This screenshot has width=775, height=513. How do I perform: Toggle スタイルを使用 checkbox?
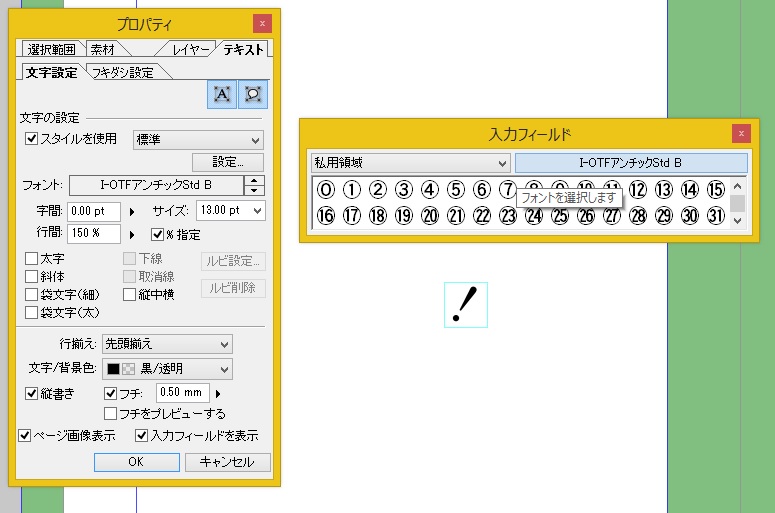(32, 139)
